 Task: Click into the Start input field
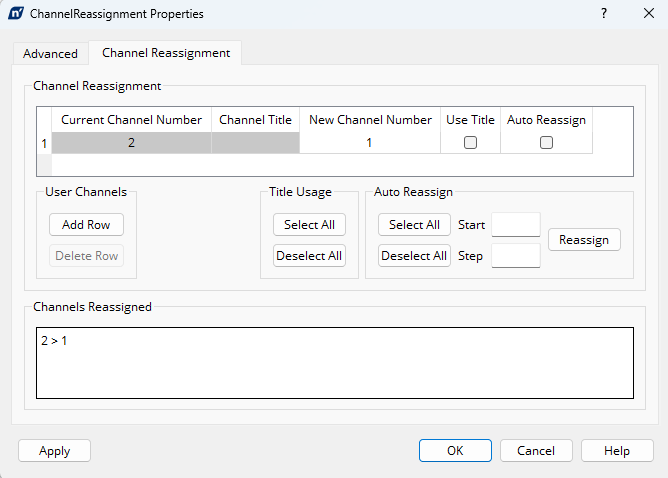(x=516, y=225)
